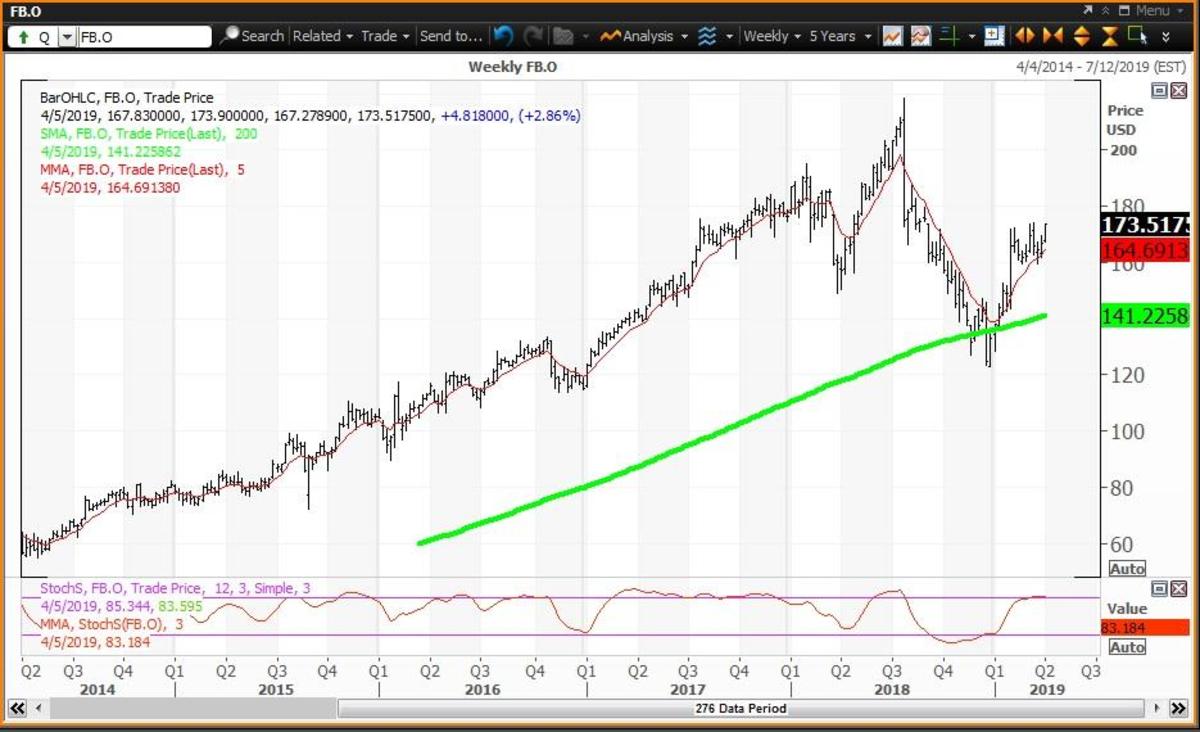Viewport: 1200px width, 732px height.
Task: Click StochS FB.O legend label
Action: (x=175, y=588)
